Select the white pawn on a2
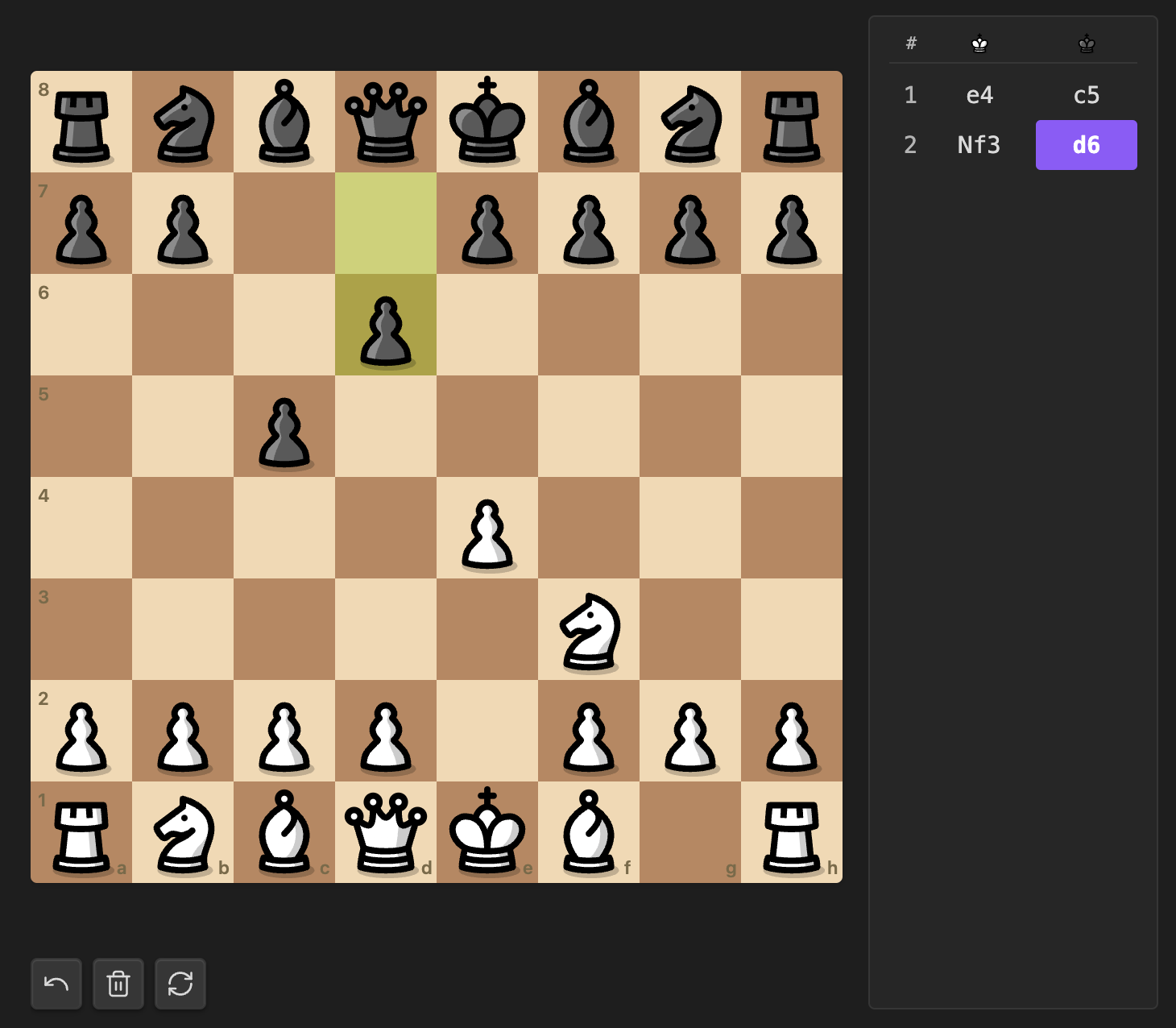The height and width of the screenshot is (1028, 1176). pos(81,731)
